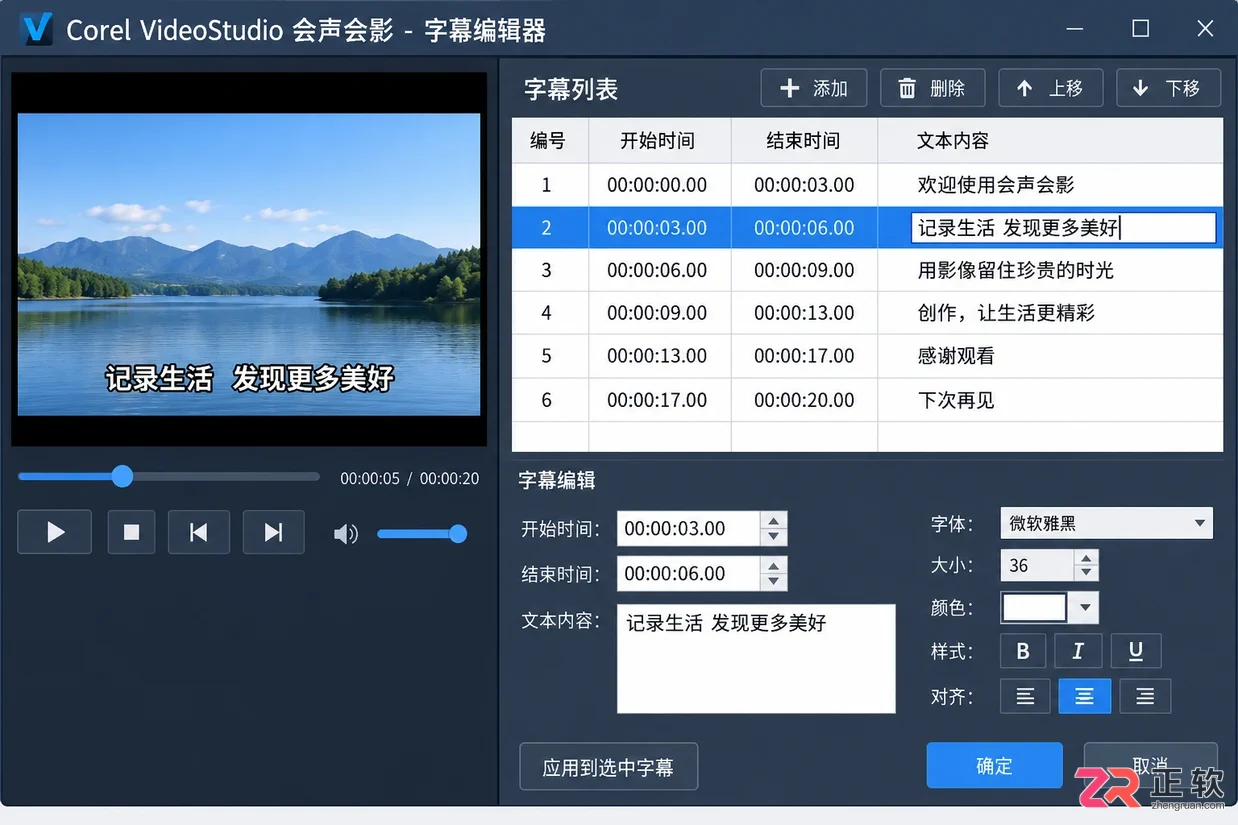Decrease font size with down arrow
The height and width of the screenshot is (825, 1238).
[x=1086, y=573]
